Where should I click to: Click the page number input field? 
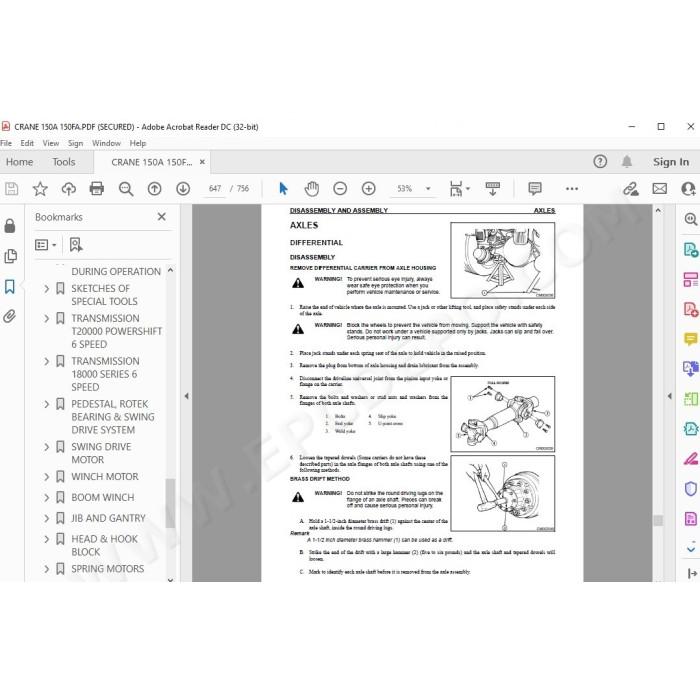[215, 188]
